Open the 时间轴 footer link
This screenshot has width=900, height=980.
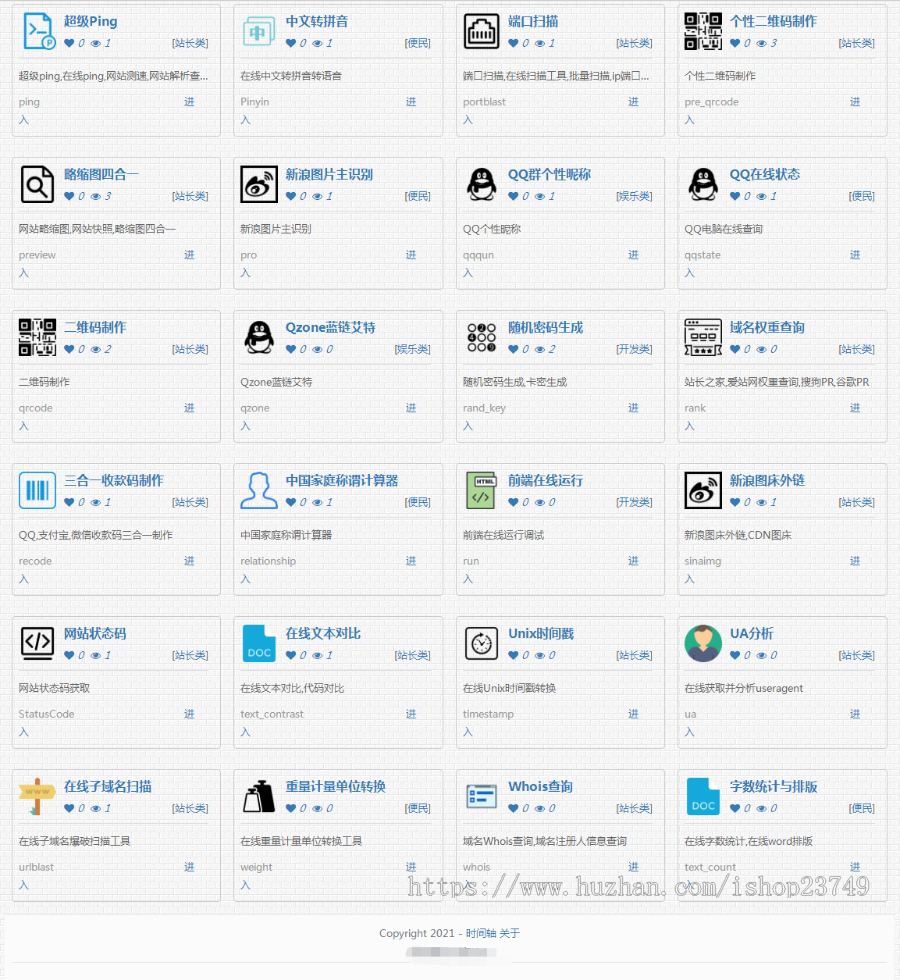481,933
